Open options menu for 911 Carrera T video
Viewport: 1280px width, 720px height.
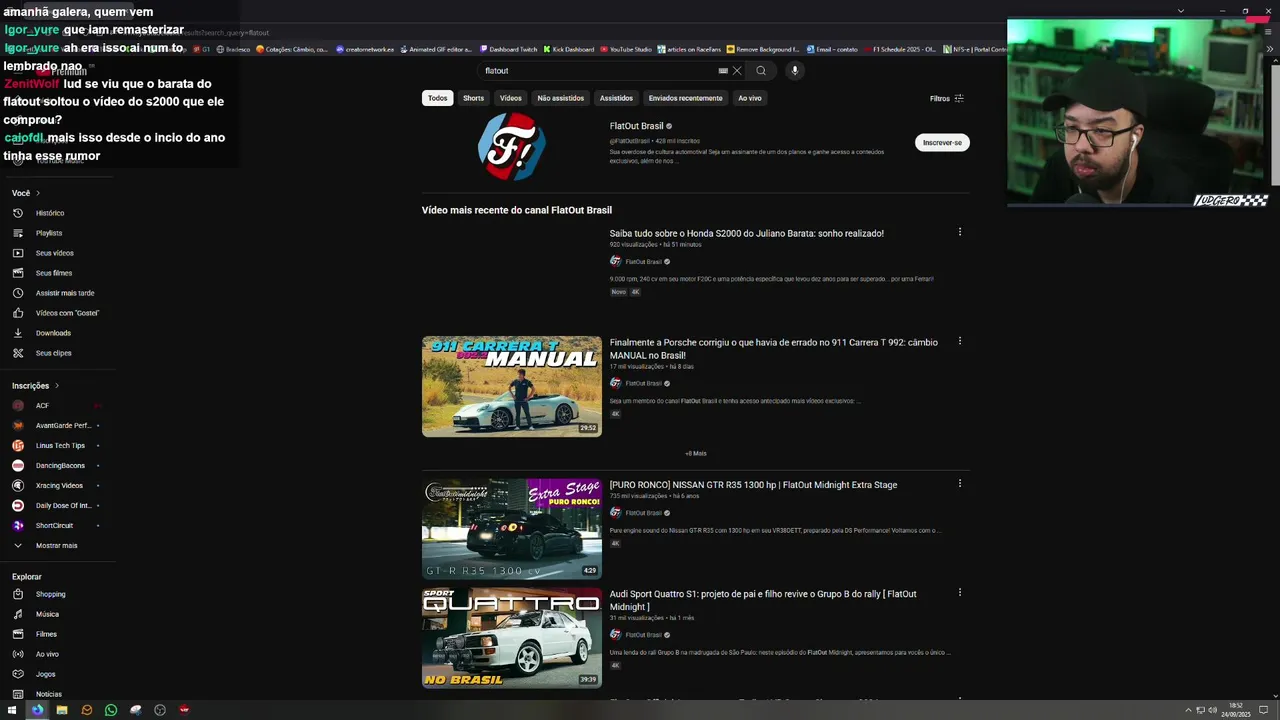(x=960, y=341)
